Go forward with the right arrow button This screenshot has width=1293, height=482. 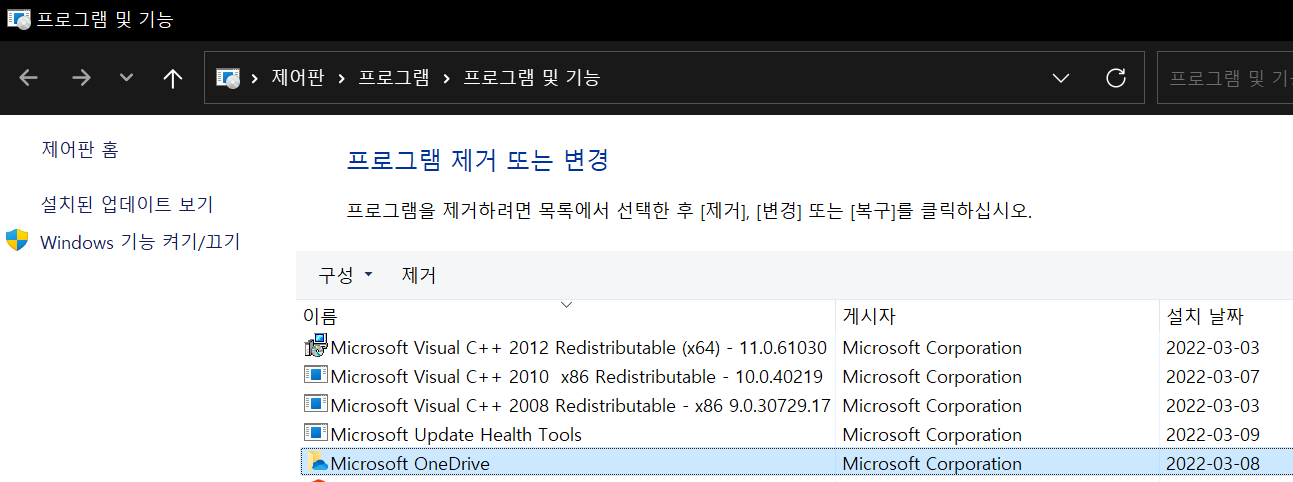81,78
